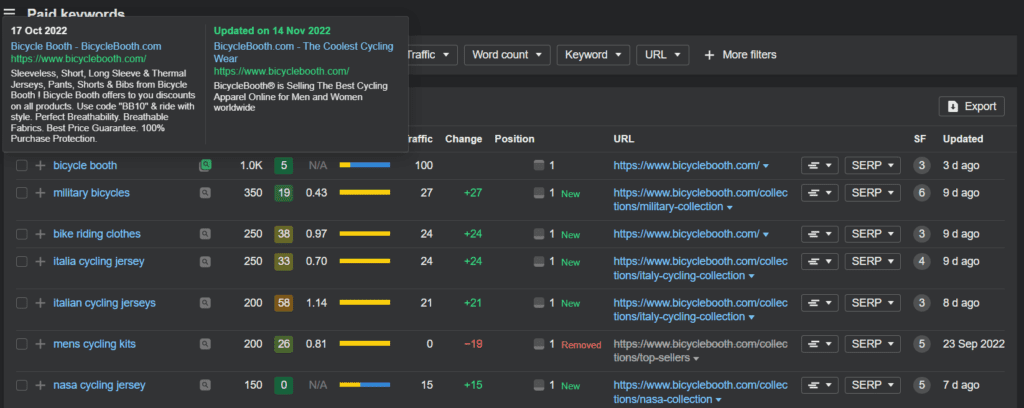
Task: Sort table by URL column header
Action: click(x=624, y=139)
